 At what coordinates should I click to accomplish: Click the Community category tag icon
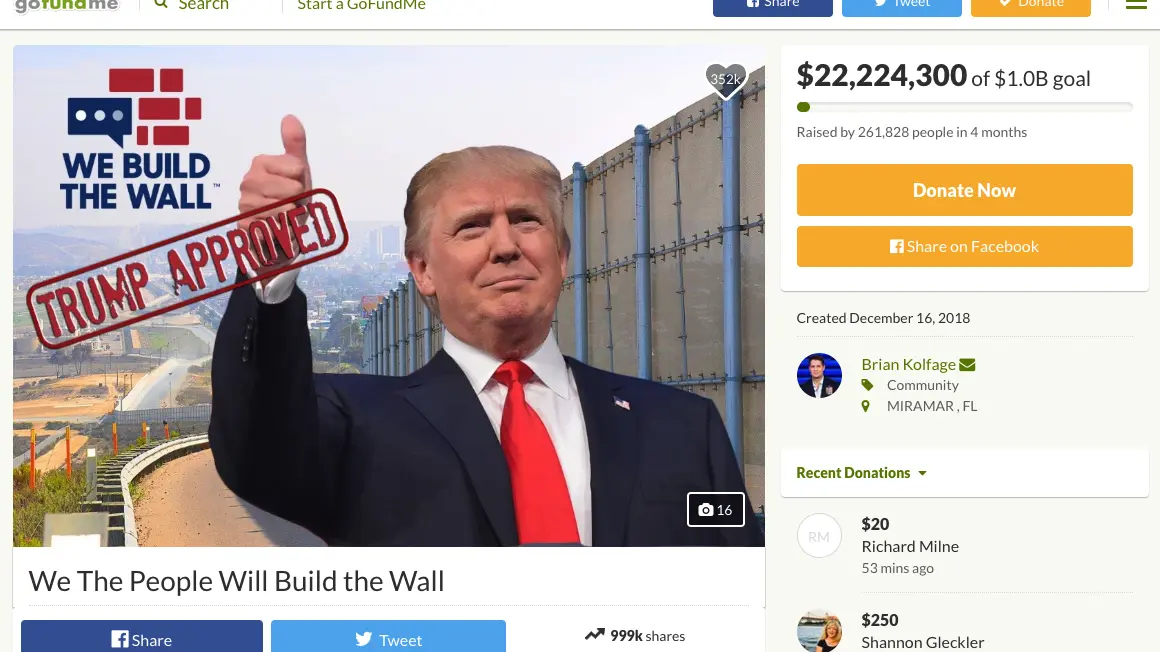coord(867,385)
